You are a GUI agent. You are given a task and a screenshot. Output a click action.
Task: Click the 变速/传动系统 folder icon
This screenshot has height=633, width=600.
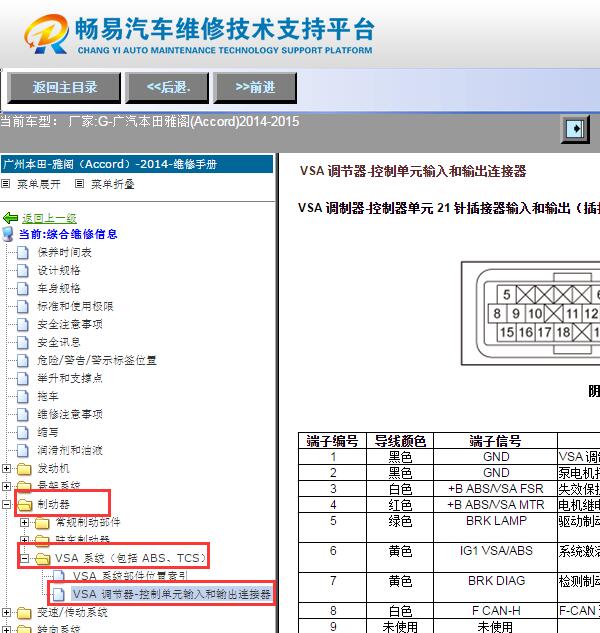24,613
